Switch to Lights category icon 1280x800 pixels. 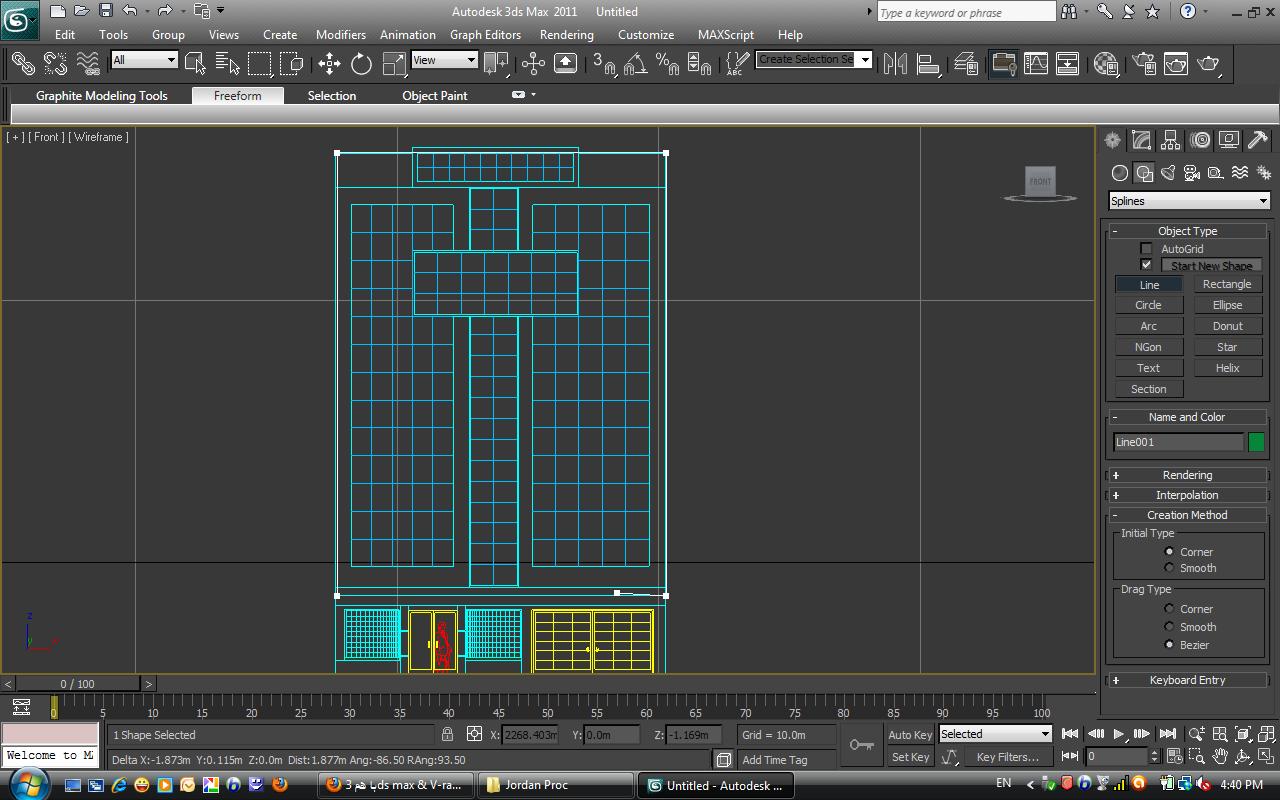(x=1167, y=173)
